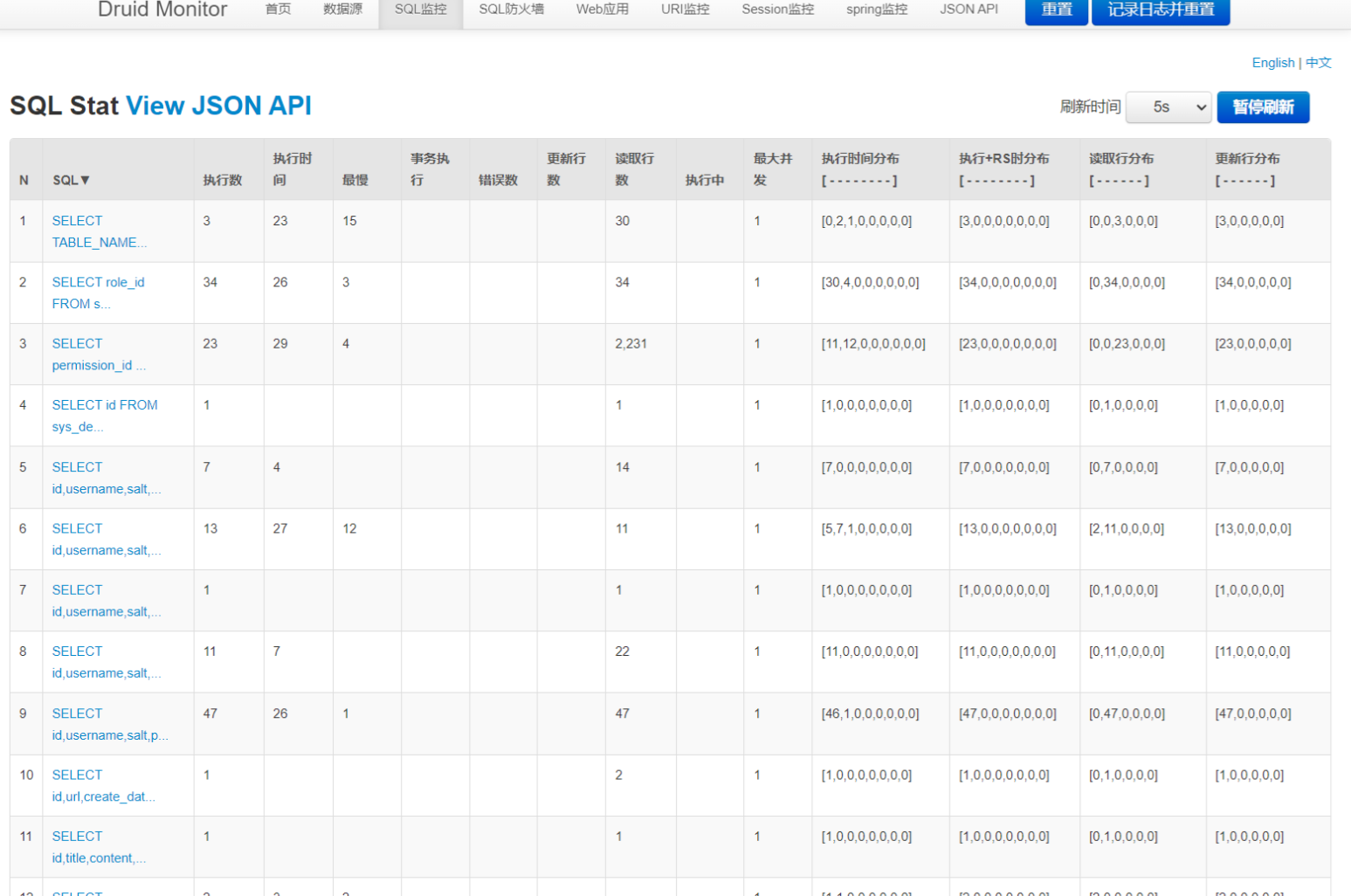Open SELECT TABLE_NAME query details
The height and width of the screenshot is (896, 1351).
[x=98, y=231]
